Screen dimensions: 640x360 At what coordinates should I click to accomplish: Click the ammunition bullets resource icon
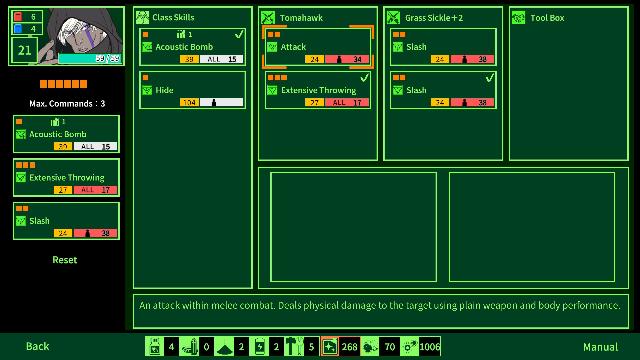pyautogui.click(x=189, y=347)
